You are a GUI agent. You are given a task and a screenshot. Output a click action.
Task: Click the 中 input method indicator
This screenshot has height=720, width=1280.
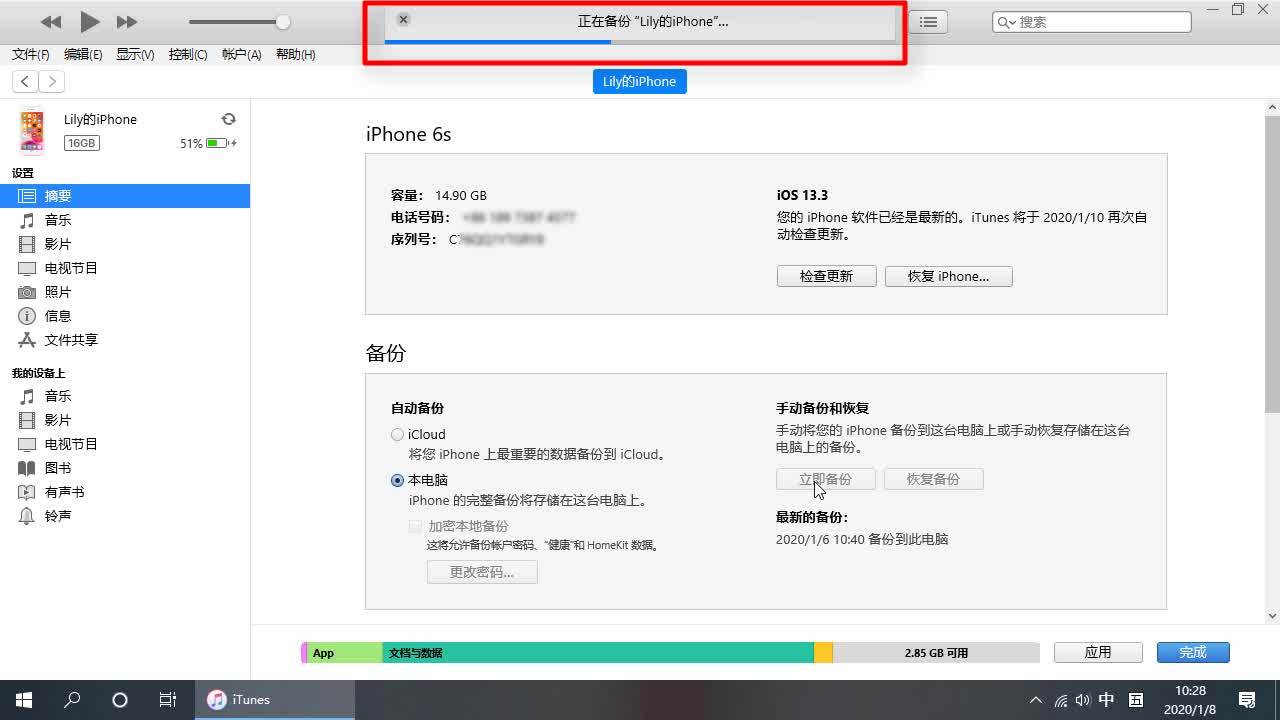(x=1107, y=700)
